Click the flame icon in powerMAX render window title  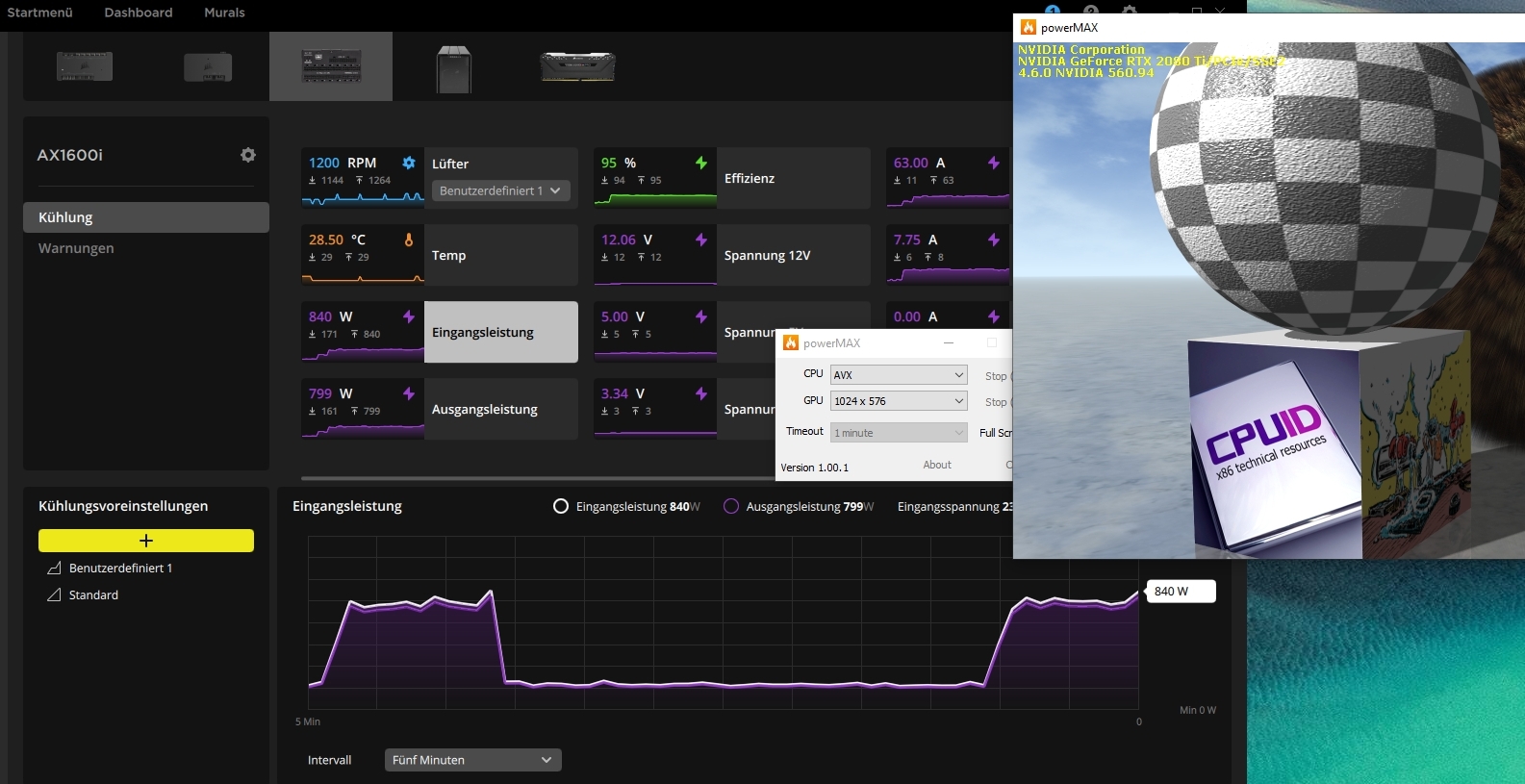tap(1029, 27)
